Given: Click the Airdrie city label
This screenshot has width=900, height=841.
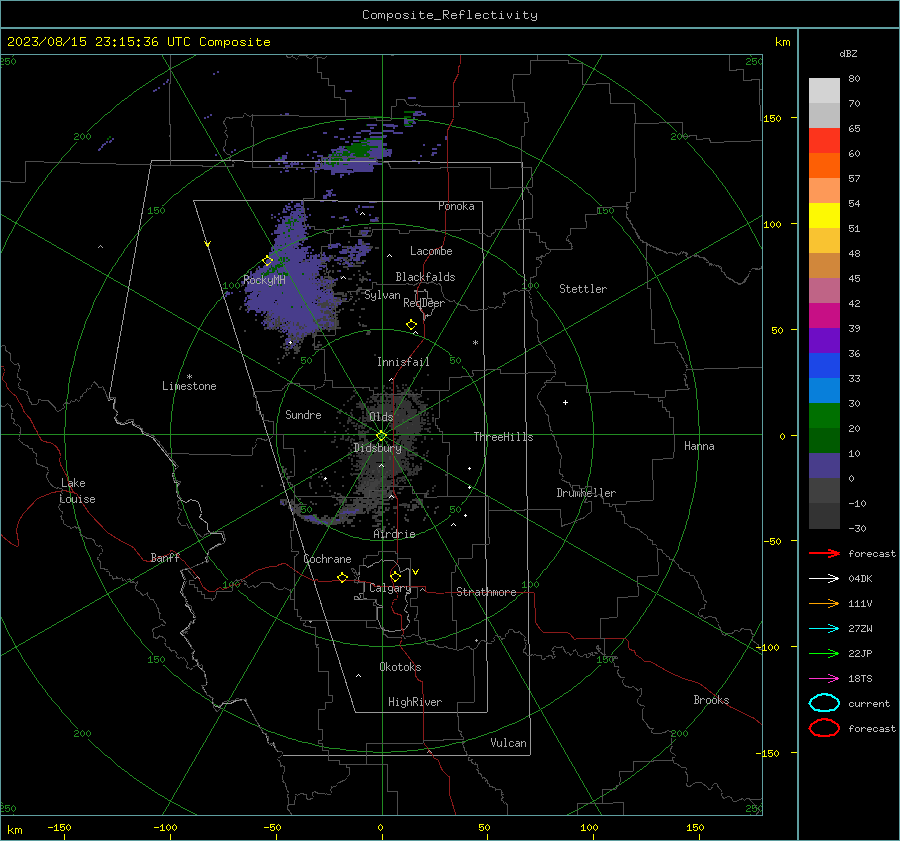Looking at the screenshot, I should [x=394, y=534].
